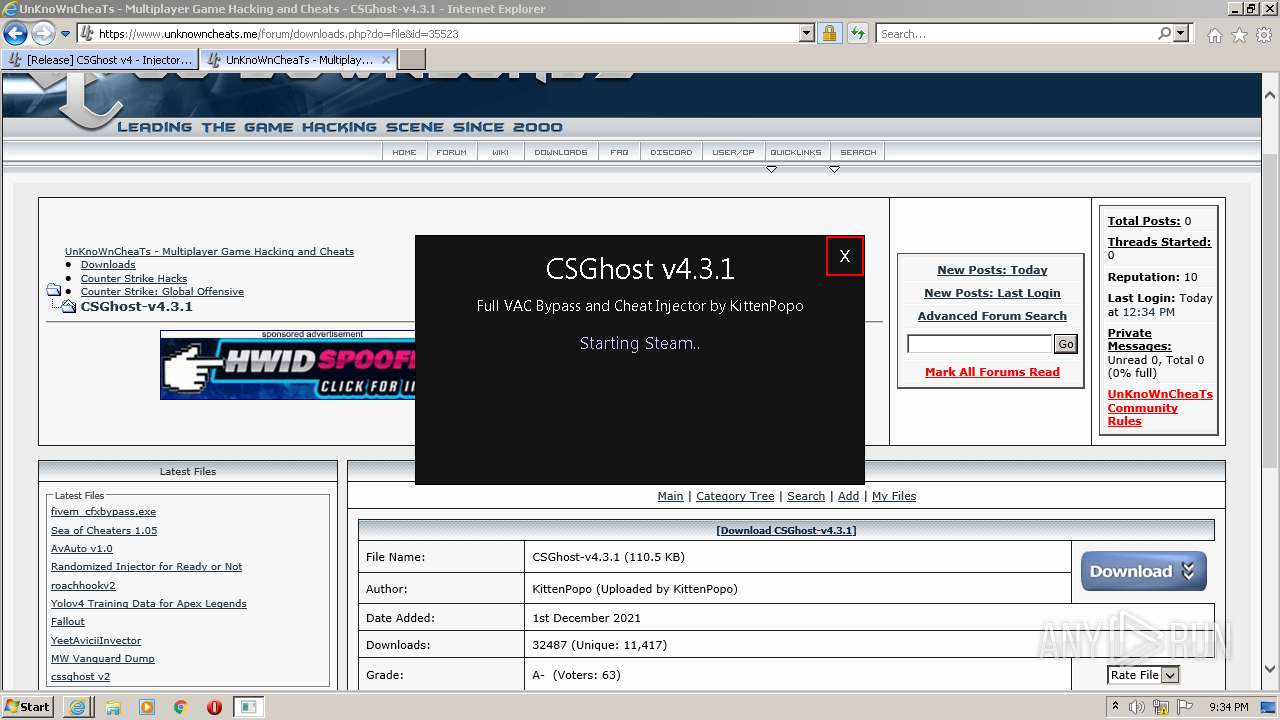
Task: Open the FORUM navigation menu item
Action: [x=451, y=152]
